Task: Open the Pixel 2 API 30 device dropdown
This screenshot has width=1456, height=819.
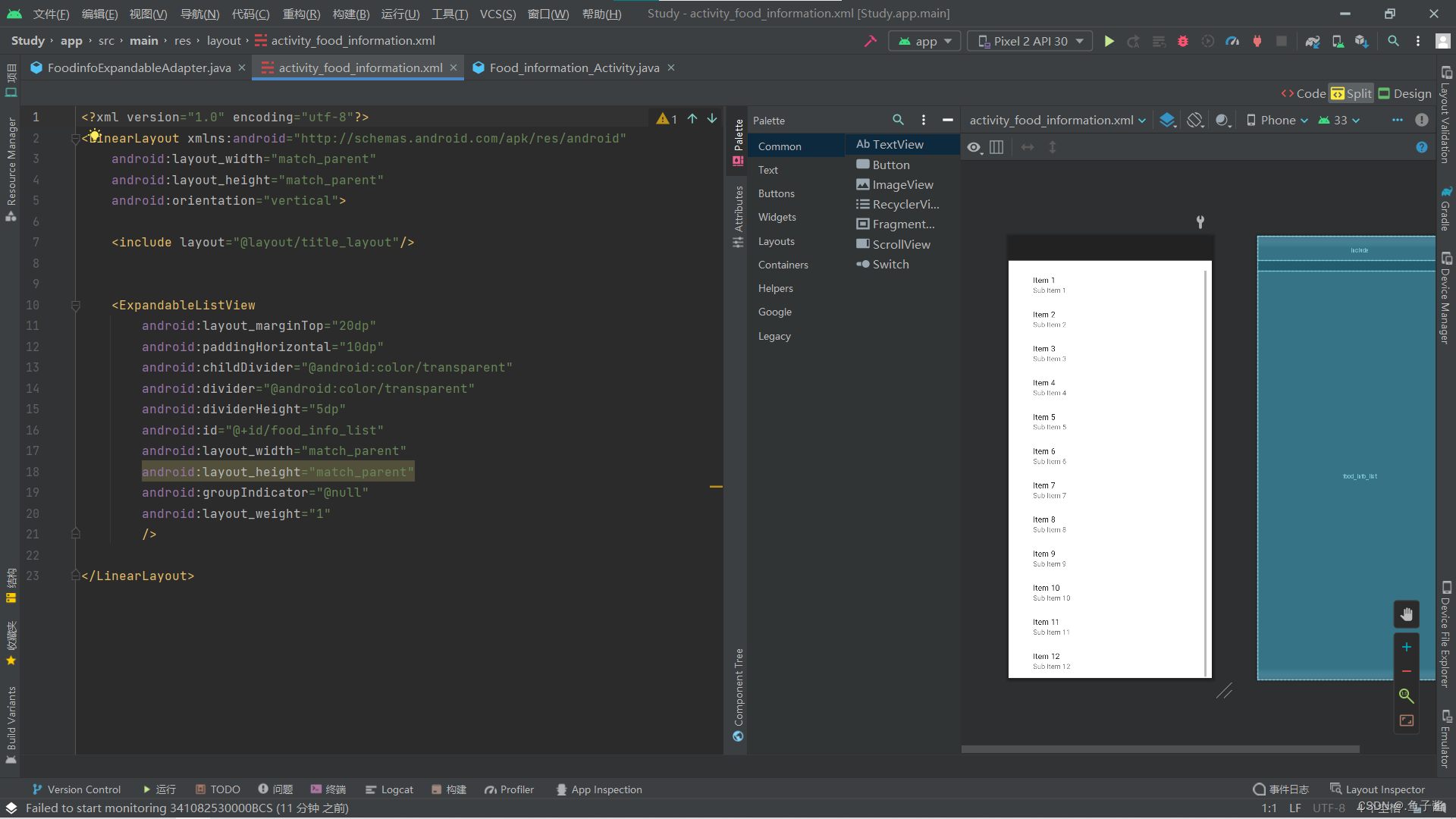Action: pos(1030,41)
